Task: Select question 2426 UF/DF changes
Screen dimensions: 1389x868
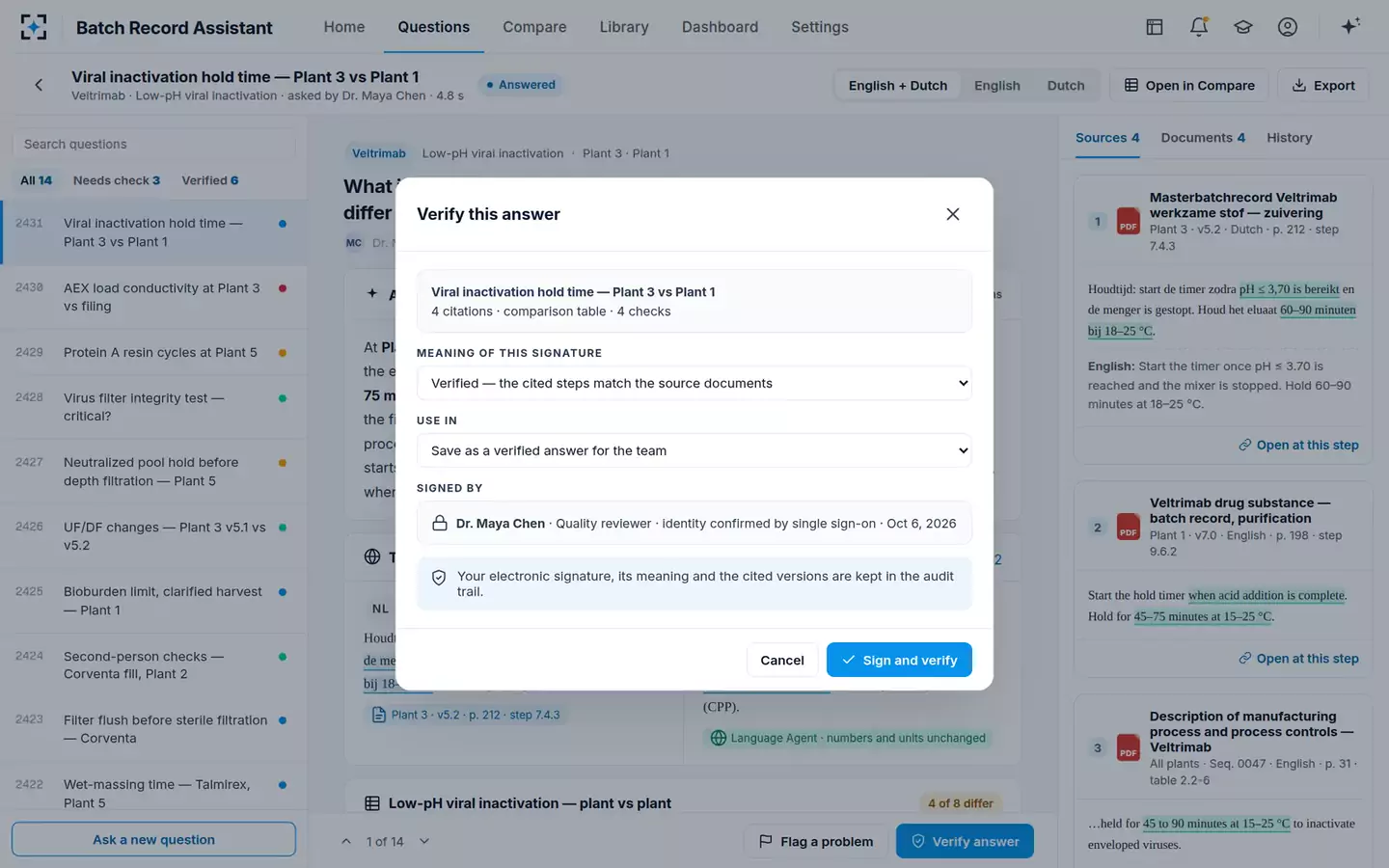Action: (x=154, y=536)
